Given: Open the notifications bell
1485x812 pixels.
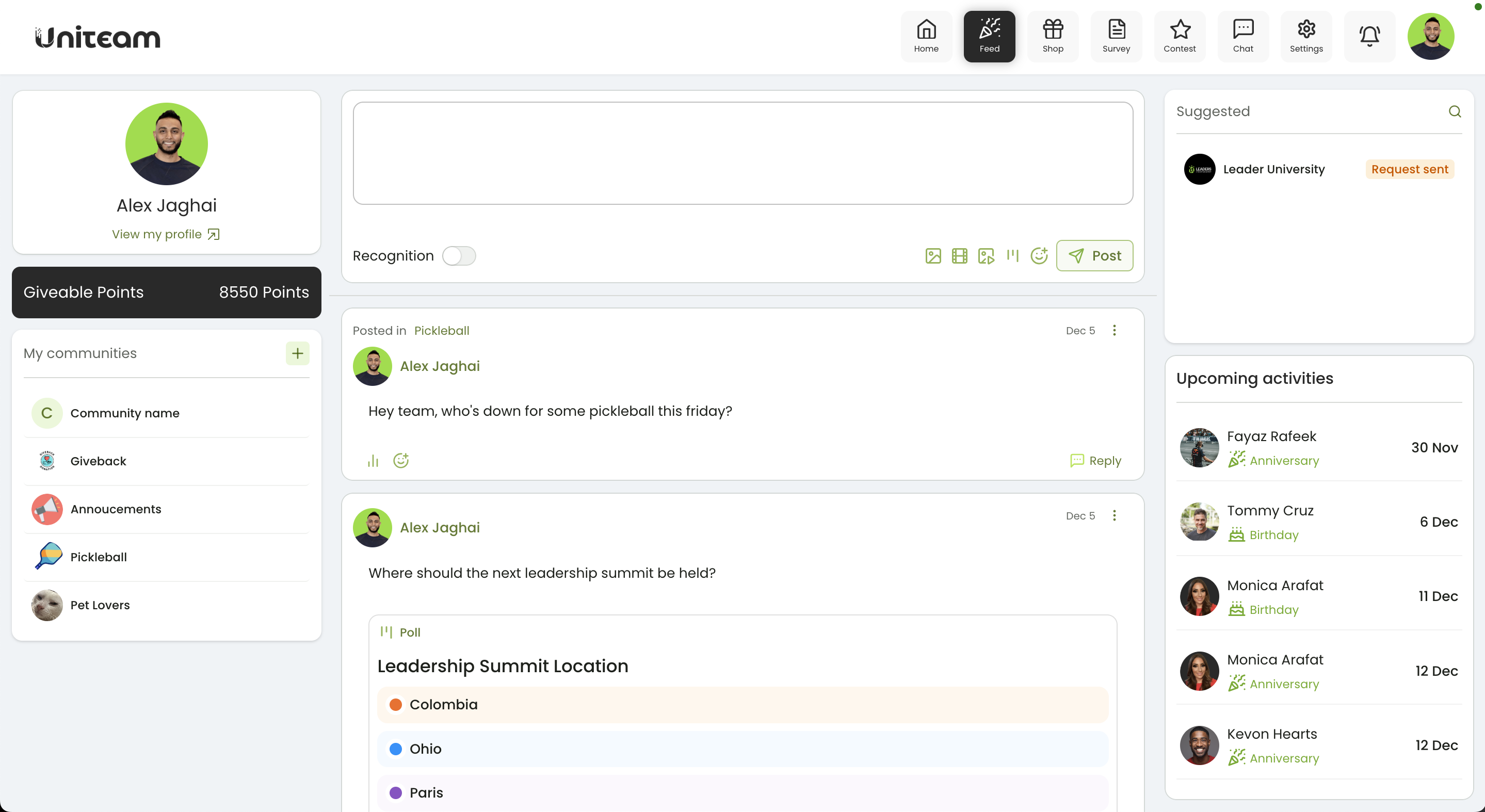Looking at the screenshot, I should tap(1369, 36).
